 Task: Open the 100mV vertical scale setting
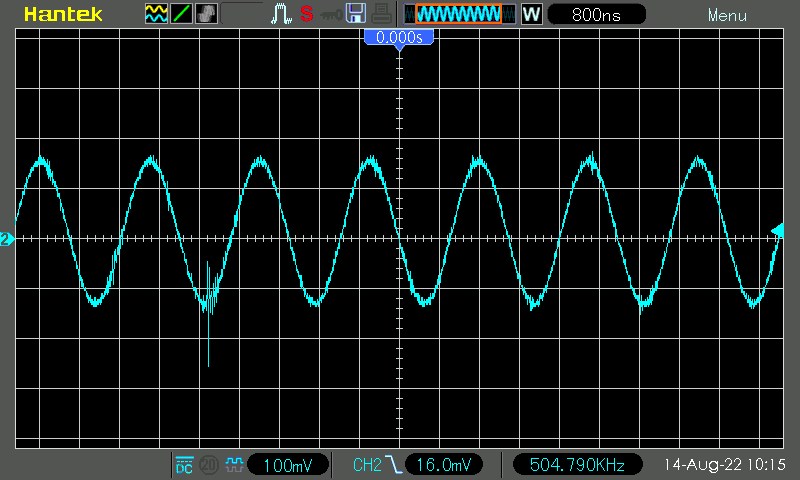click(294, 465)
